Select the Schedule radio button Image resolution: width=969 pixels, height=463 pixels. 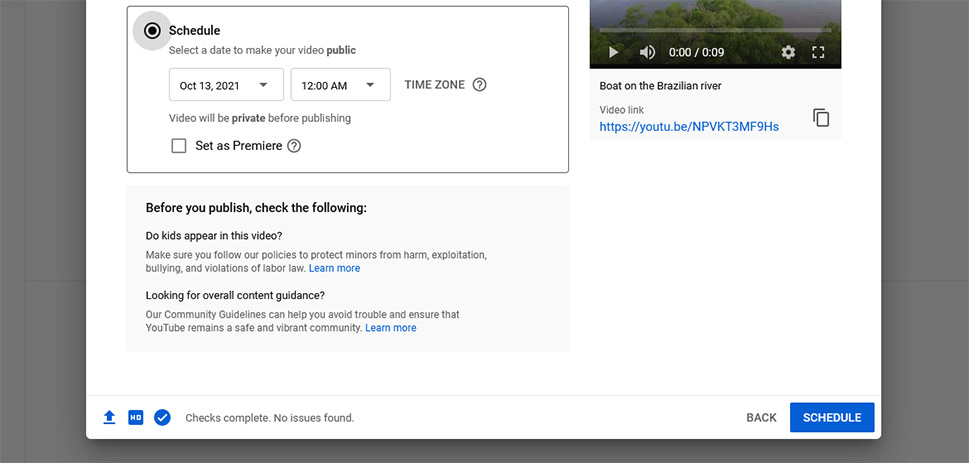[x=152, y=30]
